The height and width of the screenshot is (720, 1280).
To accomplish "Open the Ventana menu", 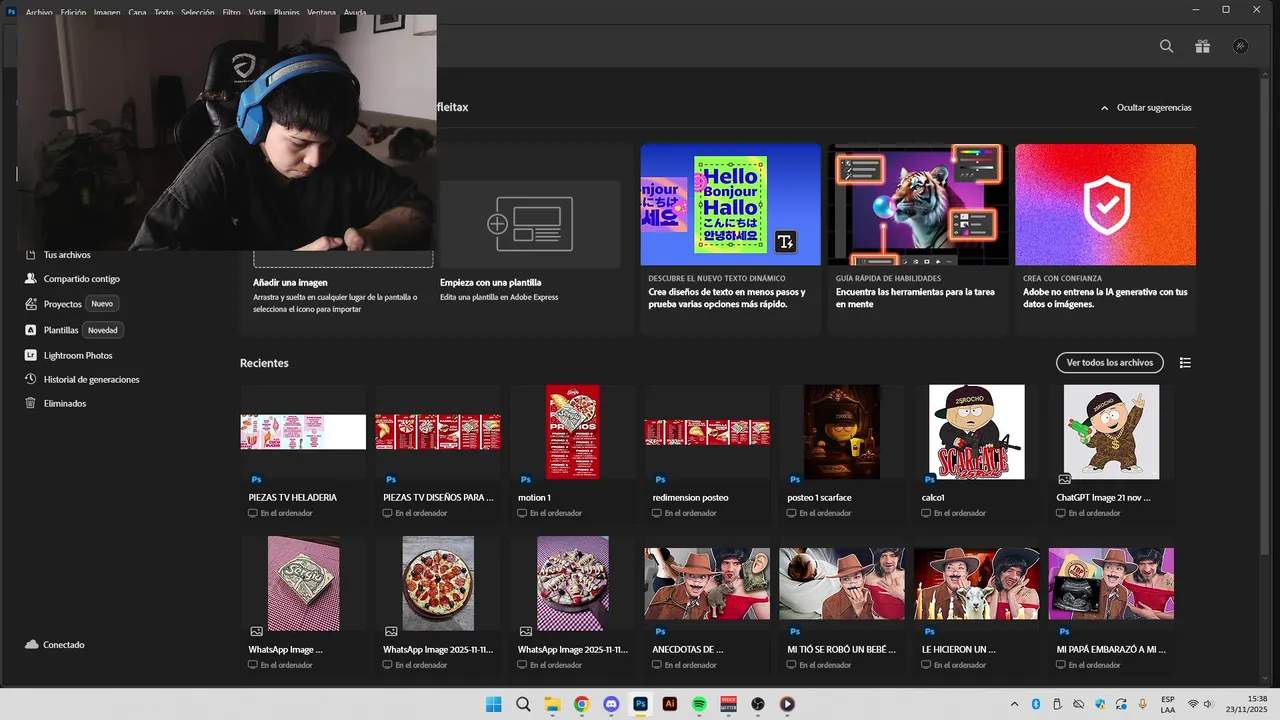I will tap(321, 13).
